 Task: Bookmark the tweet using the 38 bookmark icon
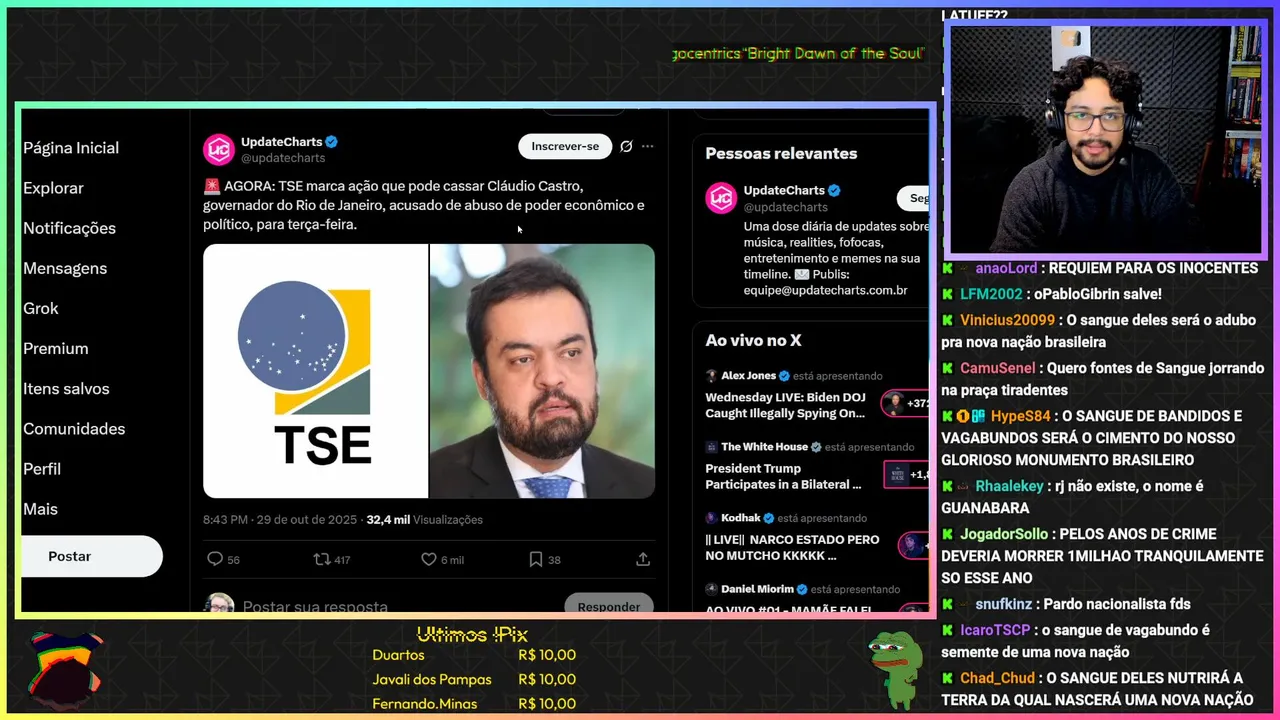pyautogui.click(x=535, y=559)
